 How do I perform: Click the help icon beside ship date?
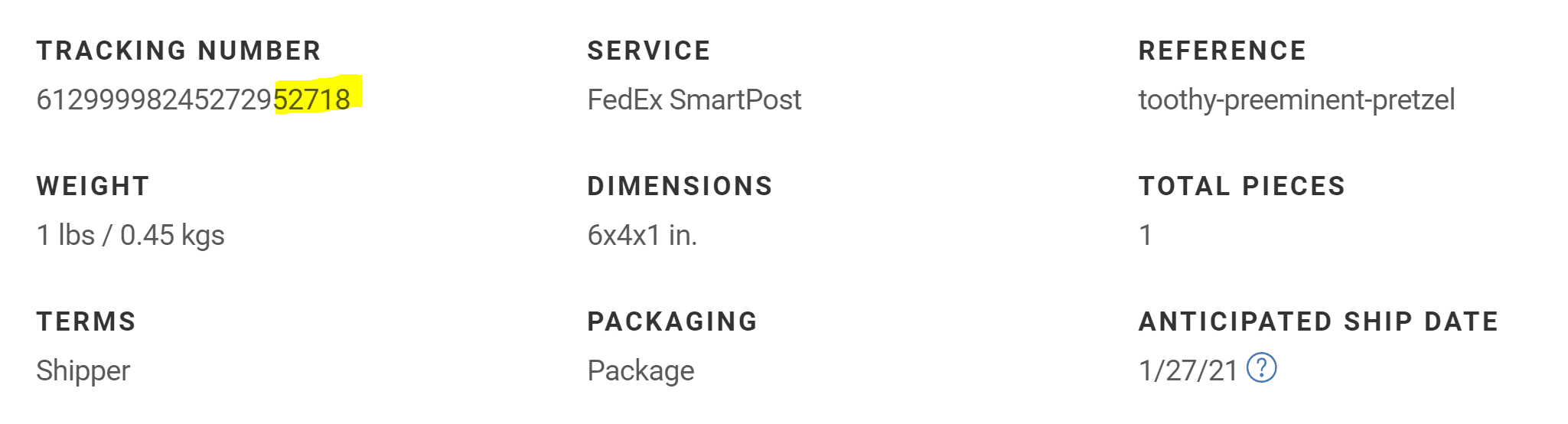click(x=1261, y=368)
